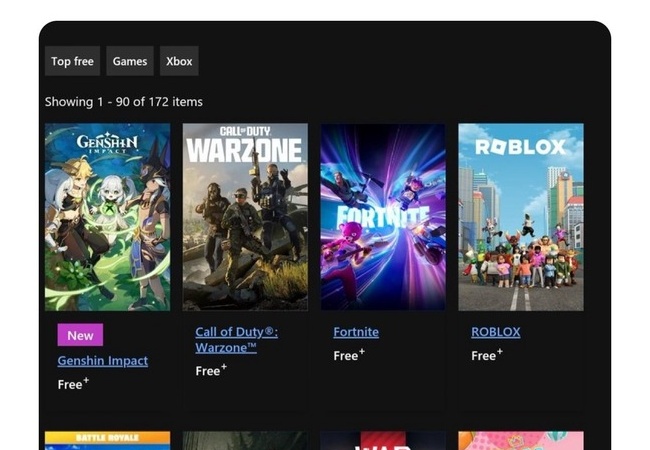Viewport: 650px width, 450px height.
Task: Click the New badge on Genshin Impact
Action: coord(80,335)
